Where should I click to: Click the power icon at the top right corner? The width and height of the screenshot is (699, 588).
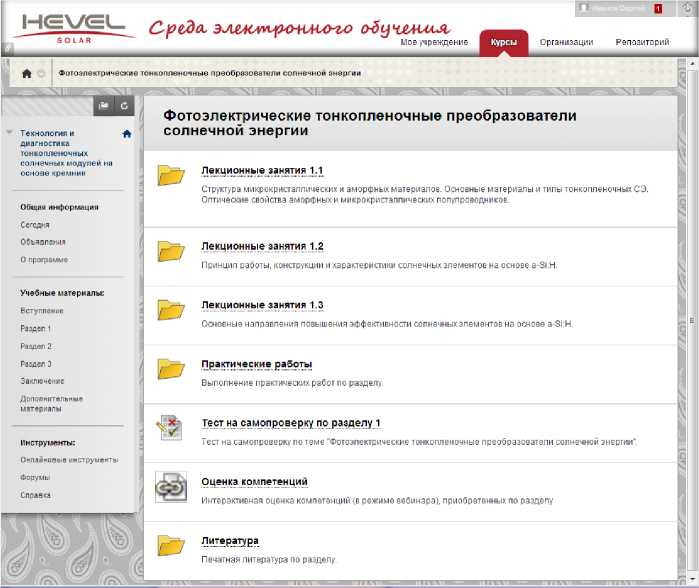685,8
